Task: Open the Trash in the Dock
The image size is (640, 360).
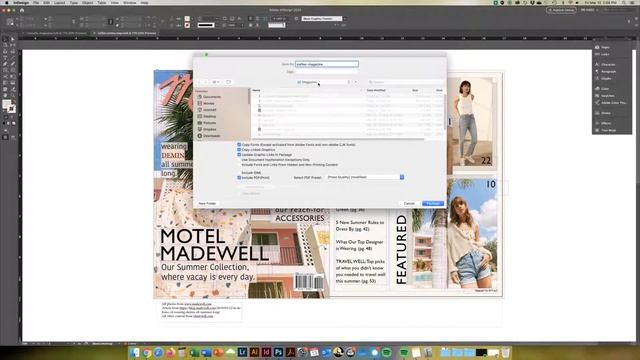Action: click(505, 352)
